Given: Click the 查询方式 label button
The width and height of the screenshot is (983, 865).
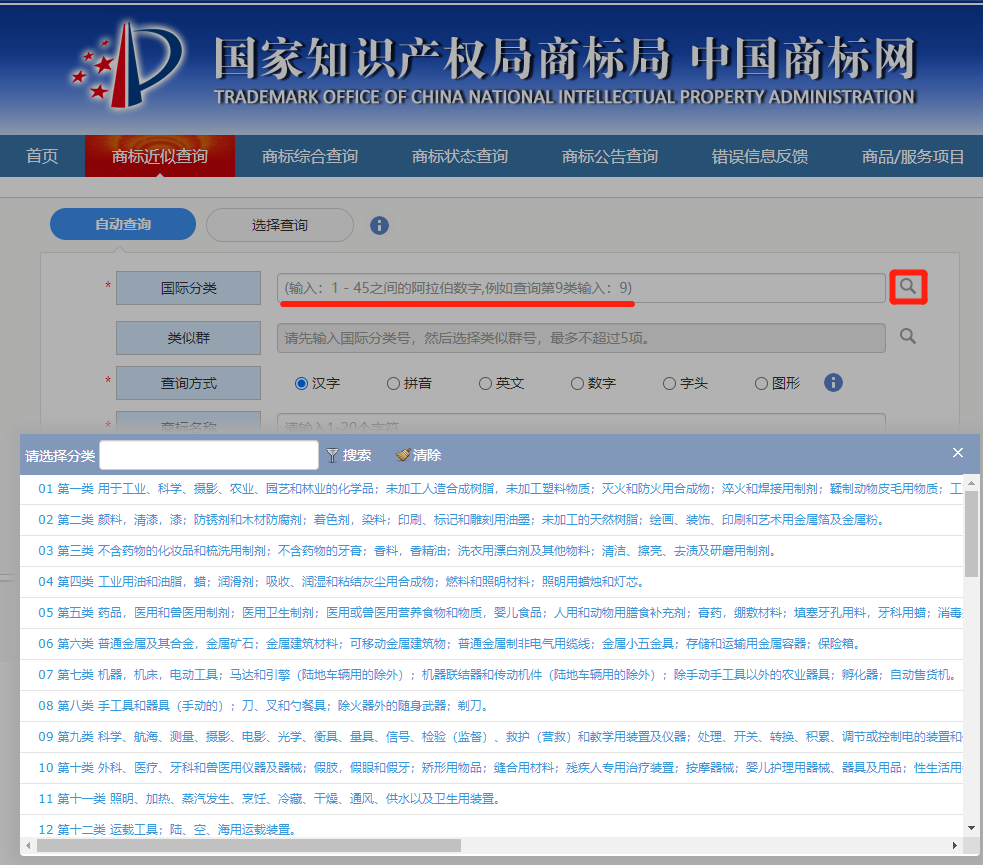Looking at the screenshot, I should coord(188,383).
